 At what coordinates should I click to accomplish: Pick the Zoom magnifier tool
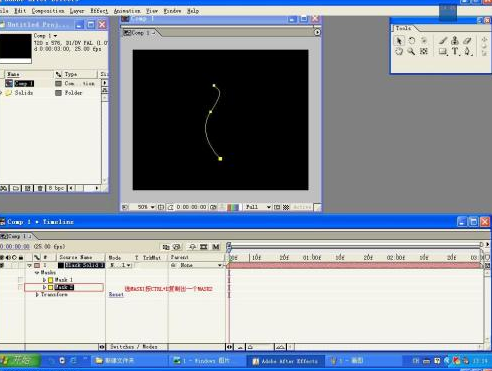click(411, 51)
